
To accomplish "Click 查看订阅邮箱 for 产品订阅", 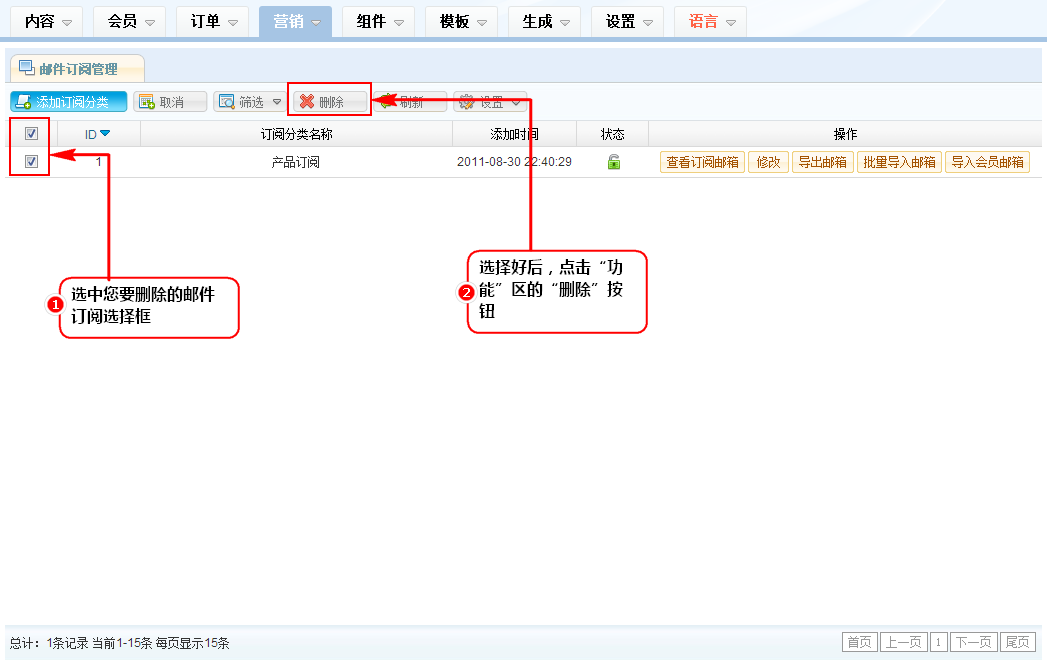I will coord(702,162).
